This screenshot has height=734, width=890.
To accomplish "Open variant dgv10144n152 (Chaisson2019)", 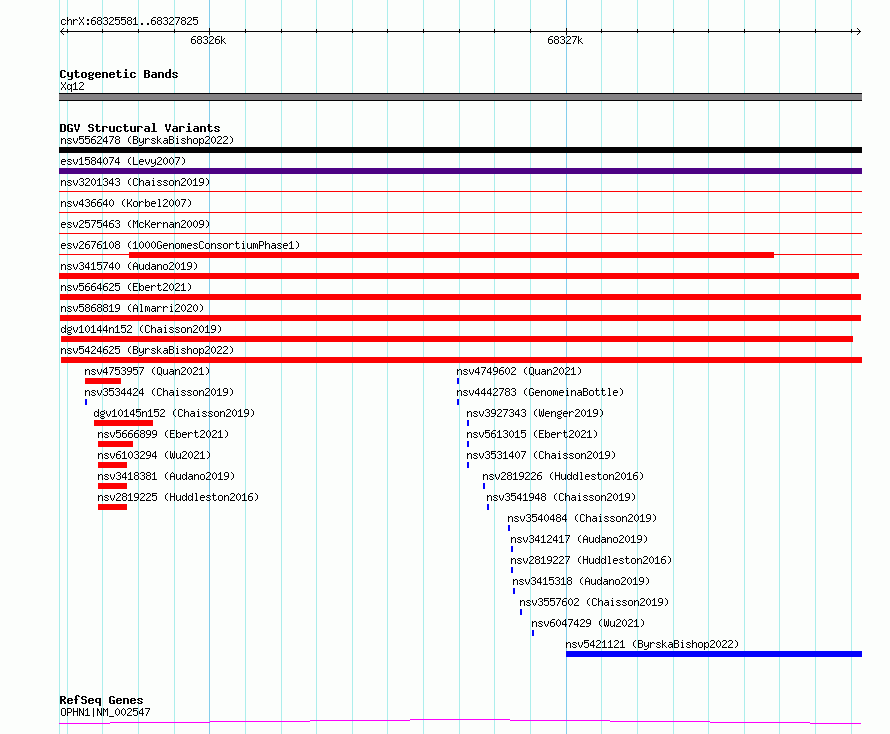I will click(141, 329).
